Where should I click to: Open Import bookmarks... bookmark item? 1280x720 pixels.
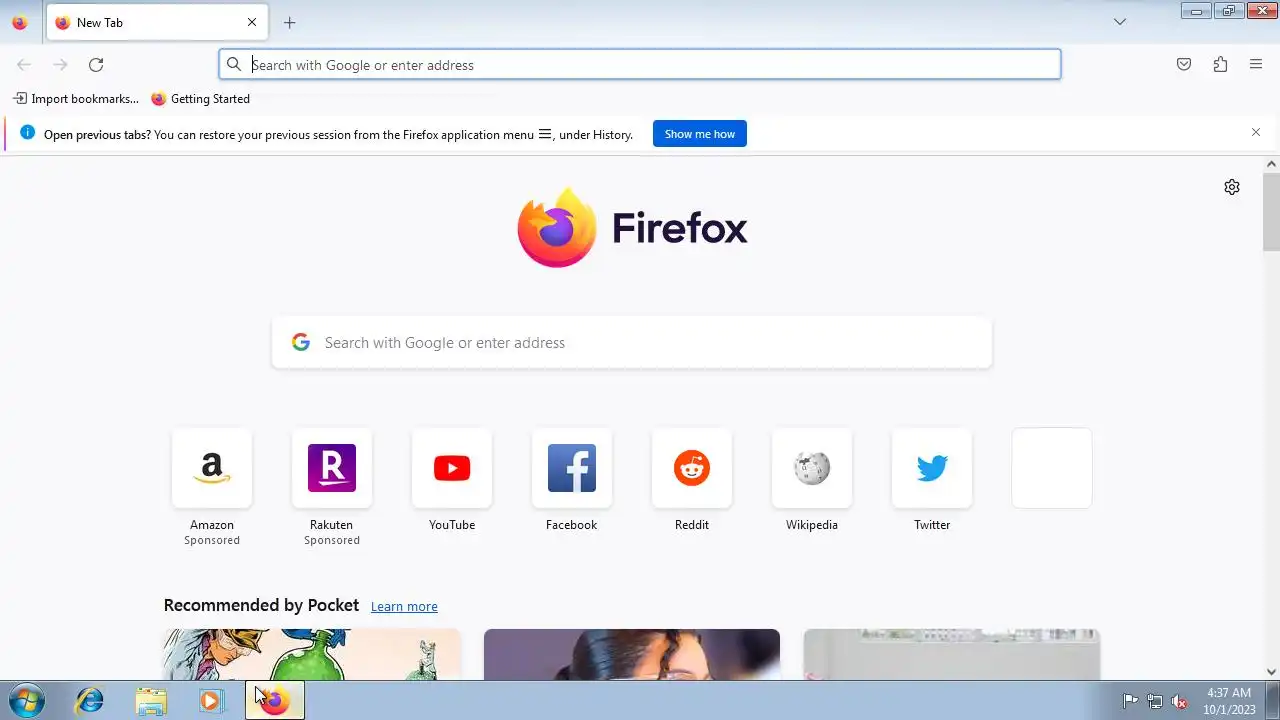(x=76, y=99)
